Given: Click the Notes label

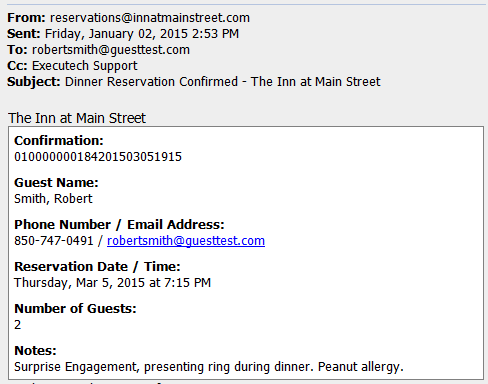Looking at the screenshot, I should 35,351.
